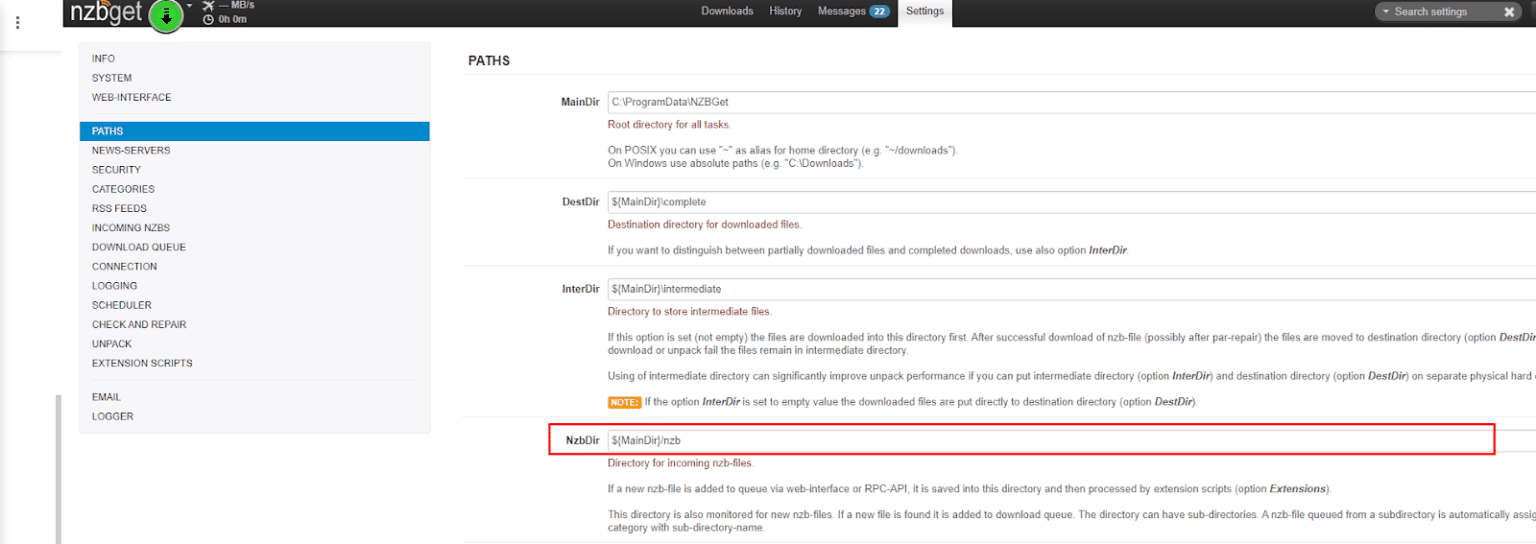This screenshot has width=1536, height=544.
Task: Open the History tab
Action: (x=785, y=11)
